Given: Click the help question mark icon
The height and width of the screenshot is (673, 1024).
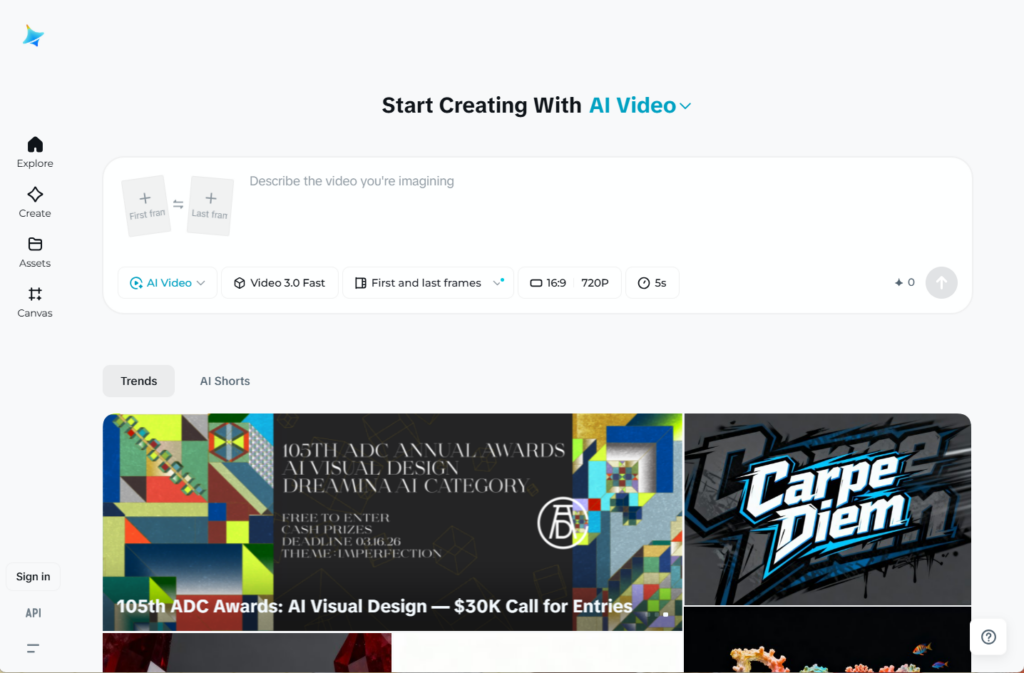Looking at the screenshot, I should point(988,637).
